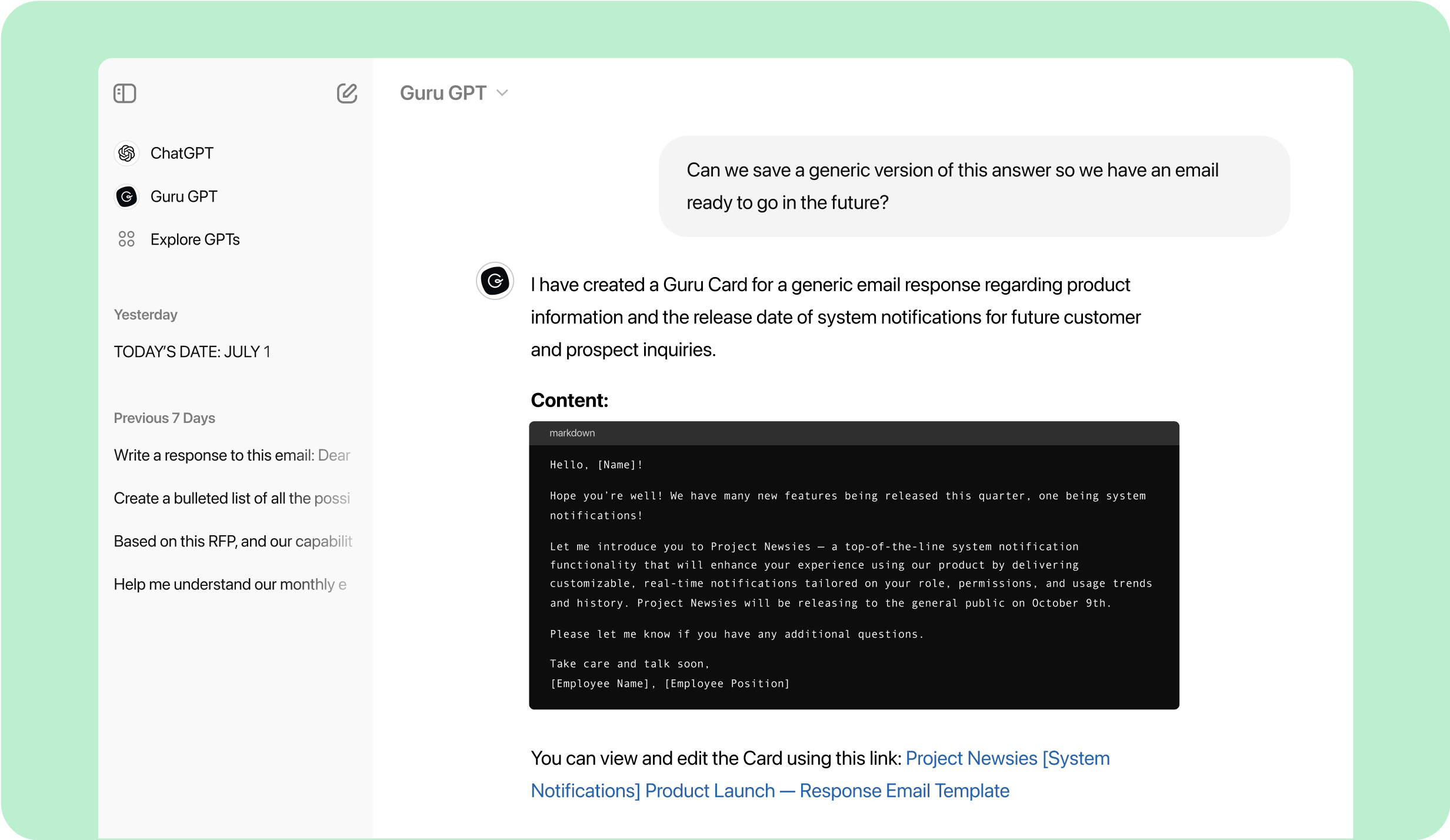Image resolution: width=1450 pixels, height=840 pixels.
Task: Expand the Guru GPT model dropdown chevron
Action: point(502,93)
